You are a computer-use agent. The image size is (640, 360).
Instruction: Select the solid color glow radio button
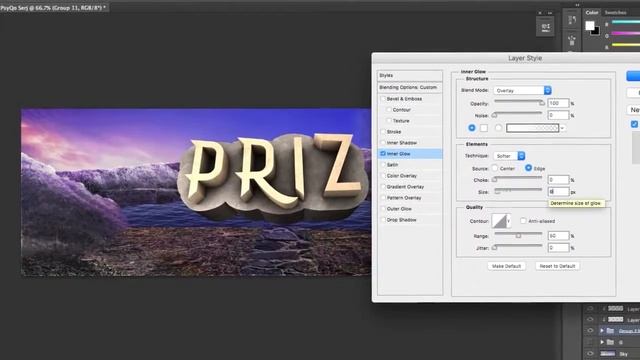point(472,128)
